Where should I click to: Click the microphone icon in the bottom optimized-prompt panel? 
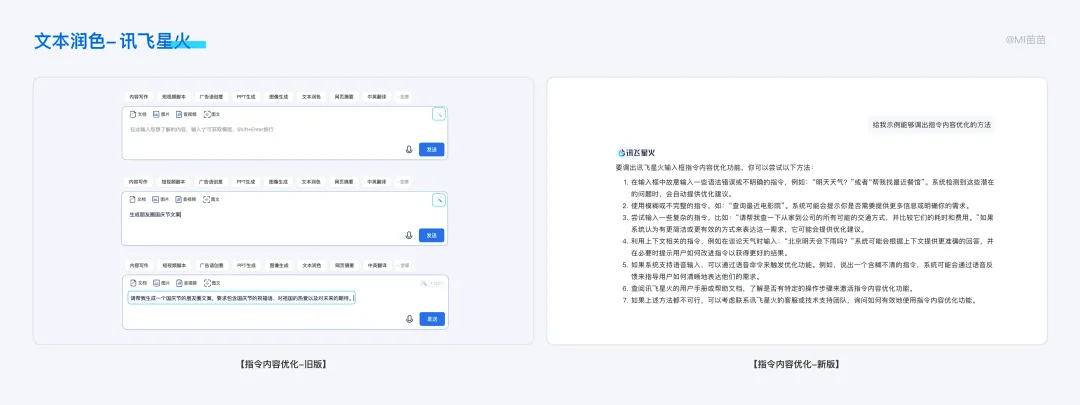click(x=409, y=319)
